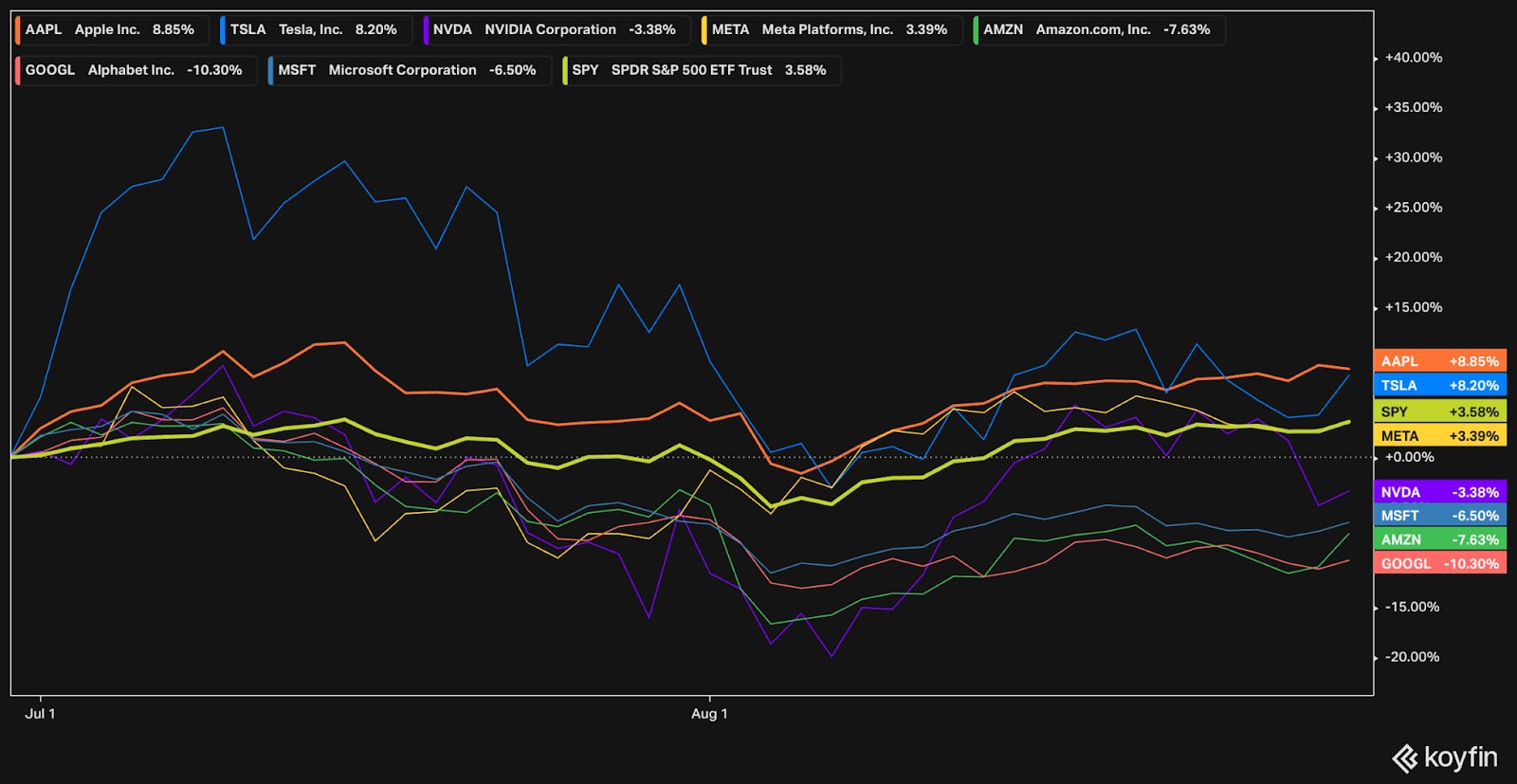Click the green AMZN -7.63% price tag
The width and height of the screenshot is (1517, 784).
coord(1439,539)
